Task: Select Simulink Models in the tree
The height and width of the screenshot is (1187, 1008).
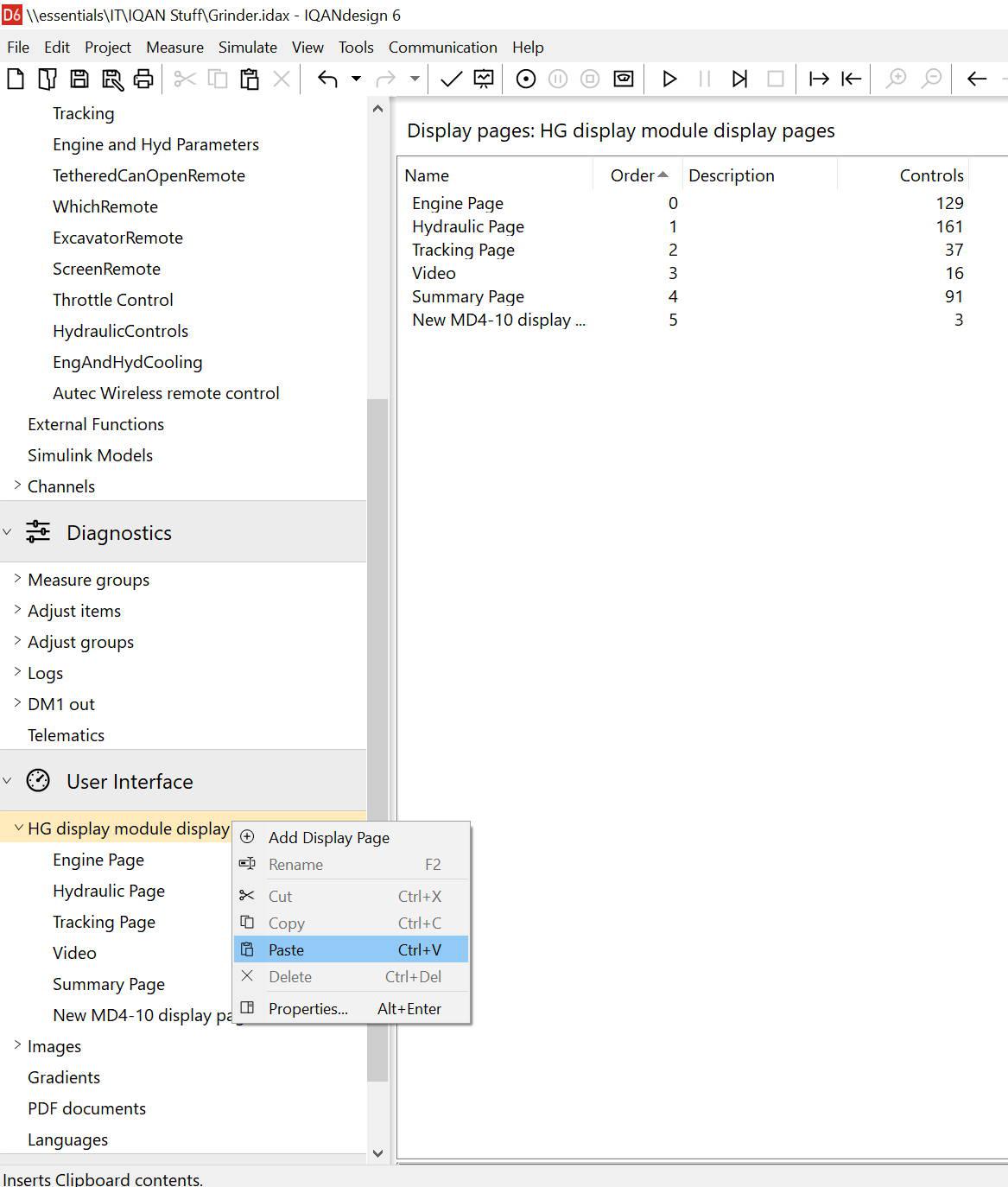Action: [90, 455]
